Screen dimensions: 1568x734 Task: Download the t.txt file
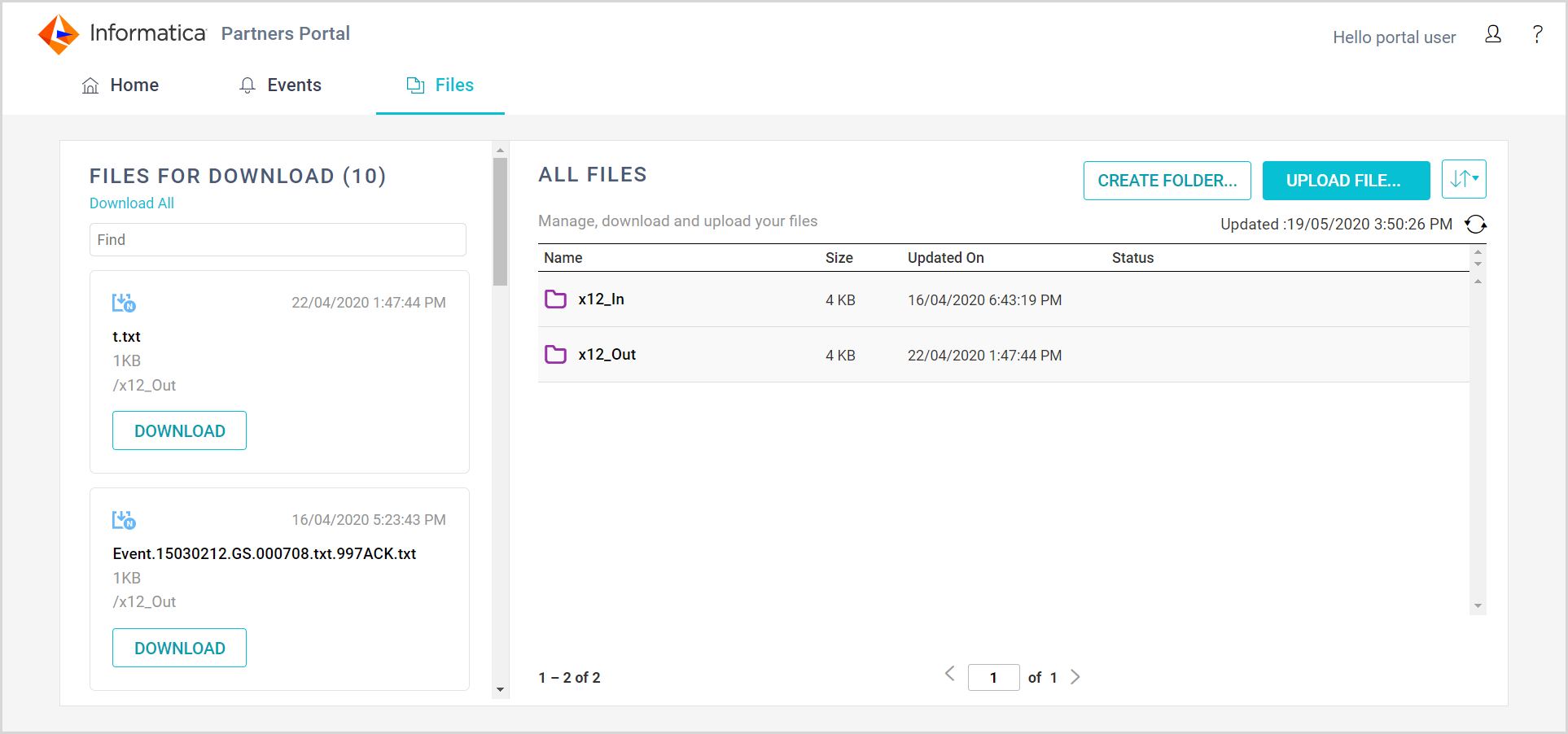(x=179, y=430)
